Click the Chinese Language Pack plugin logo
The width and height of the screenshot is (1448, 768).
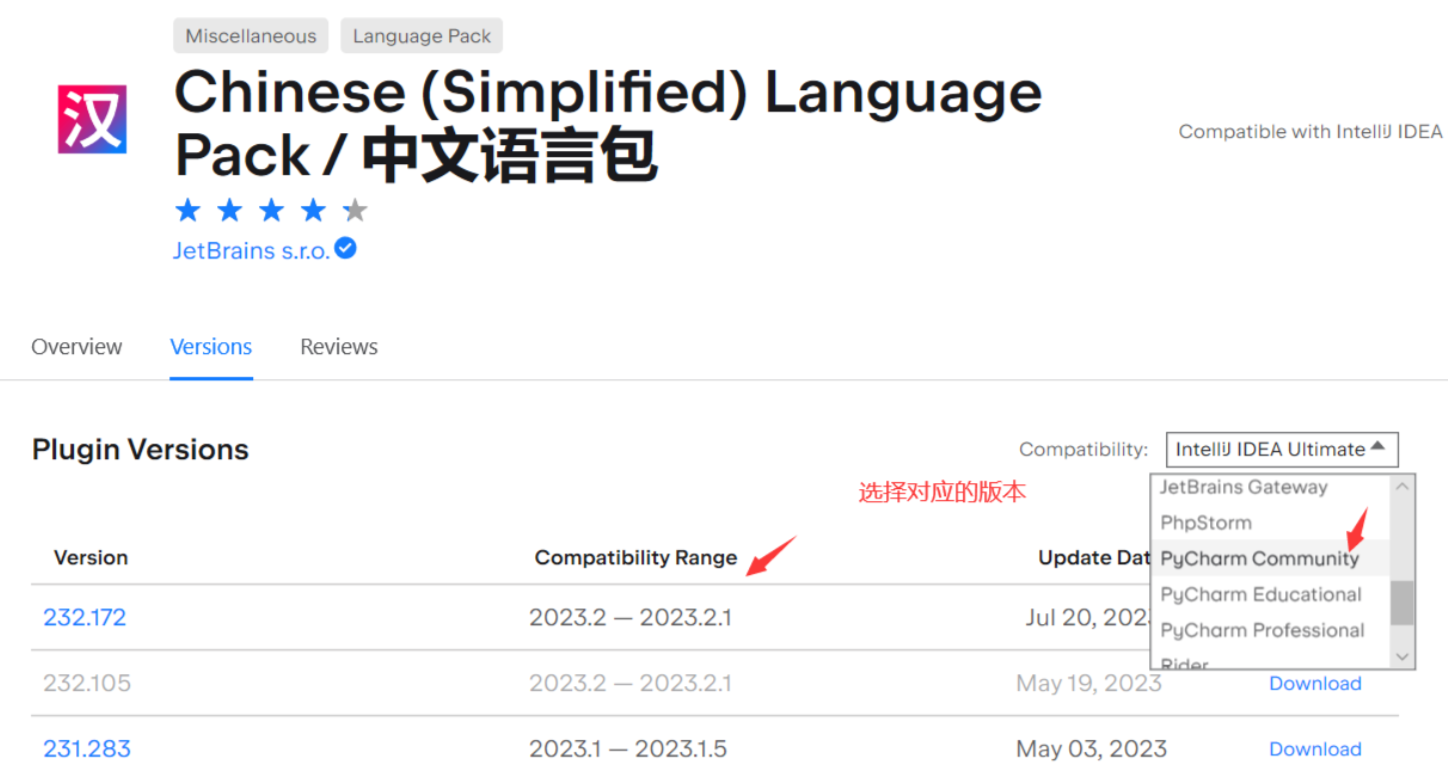92,120
